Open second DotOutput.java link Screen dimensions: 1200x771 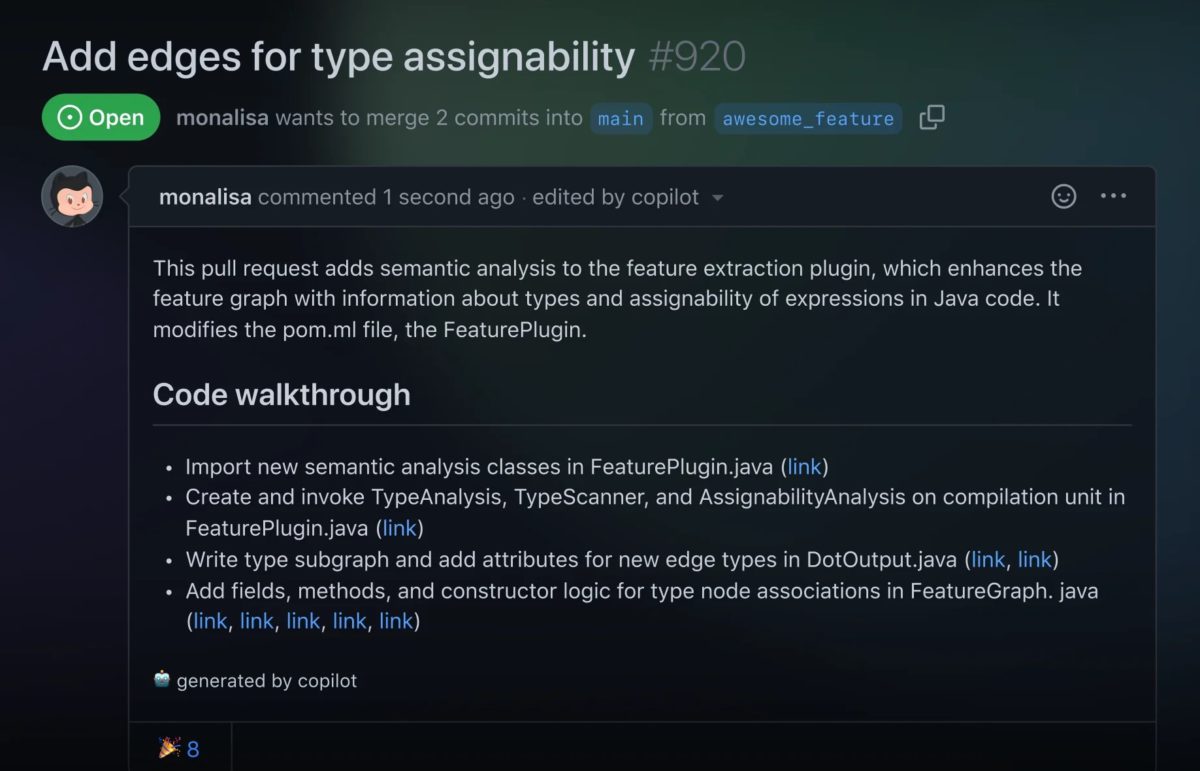tap(1035, 560)
